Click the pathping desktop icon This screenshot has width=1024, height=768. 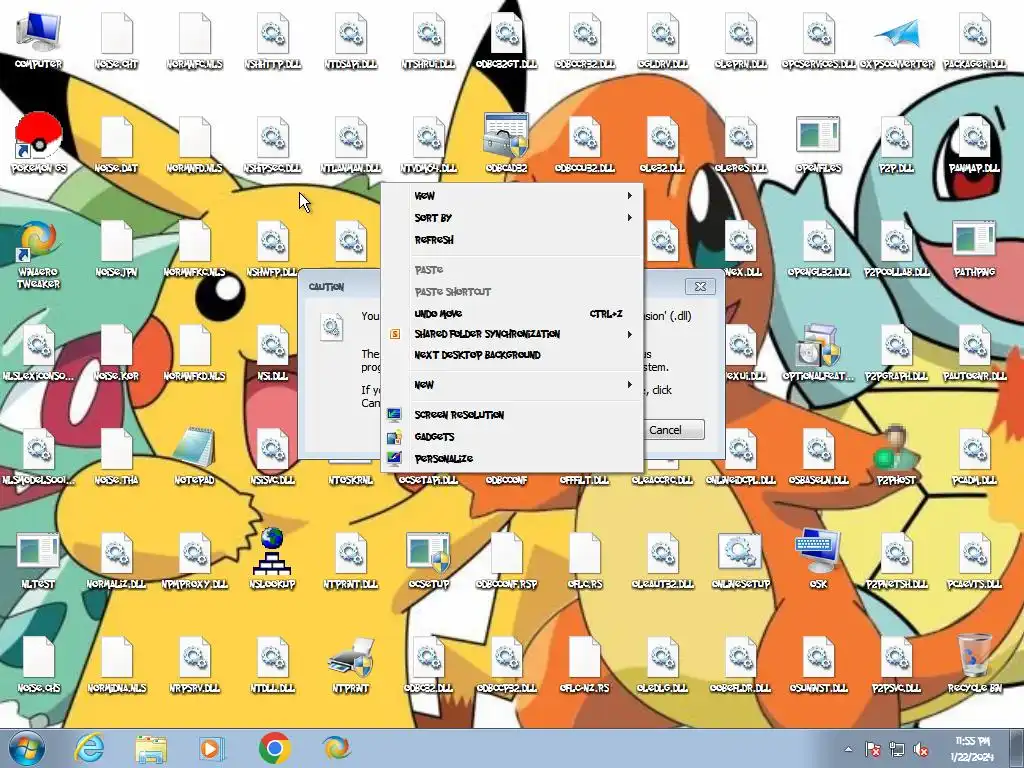click(974, 248)
